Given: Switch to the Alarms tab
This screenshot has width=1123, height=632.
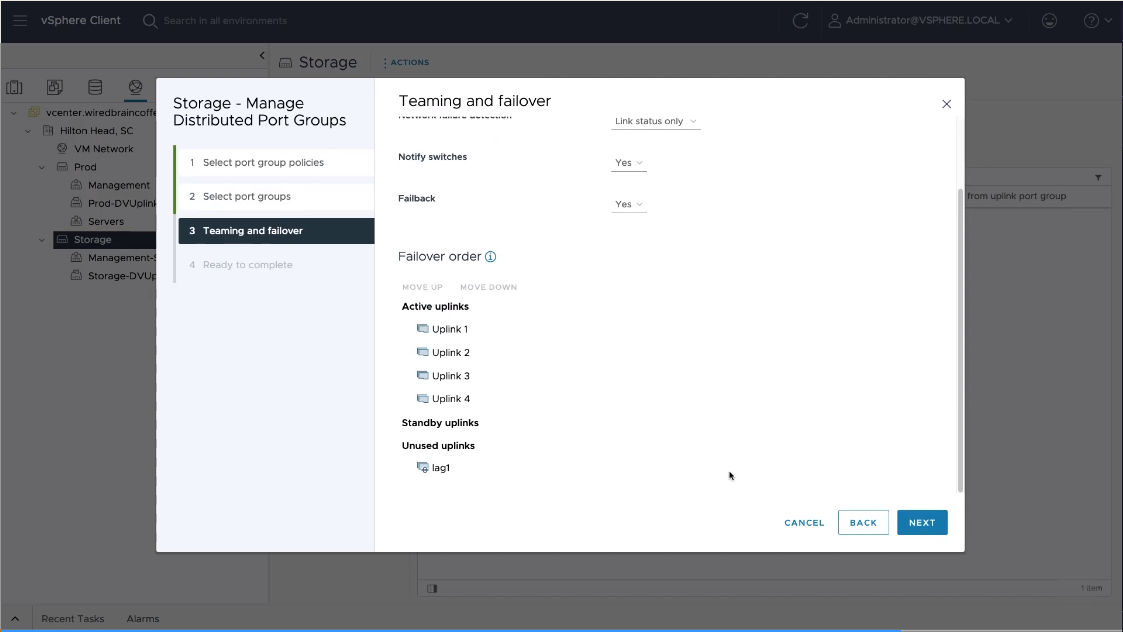Looking at the screenshot, I should point(143,619).
